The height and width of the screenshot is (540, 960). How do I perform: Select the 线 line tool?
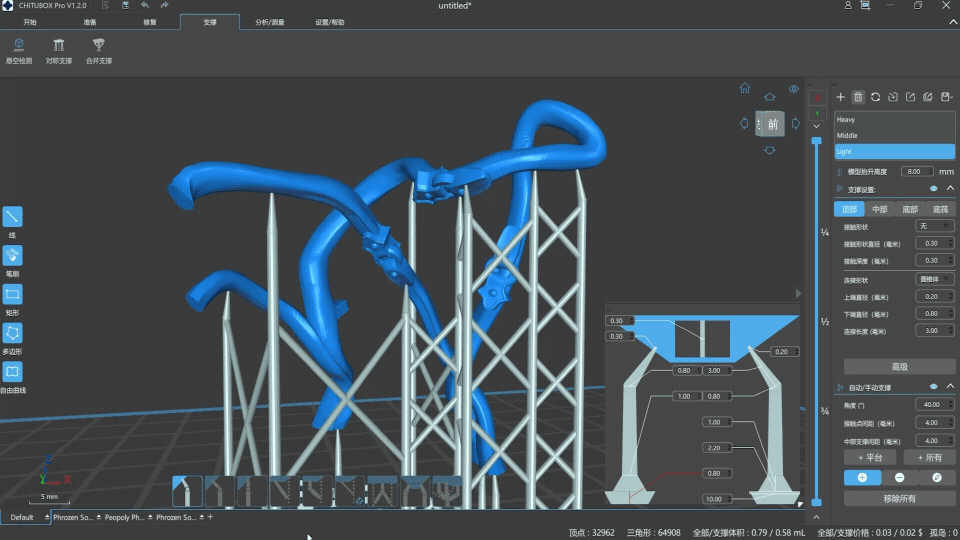coord(12,217)
